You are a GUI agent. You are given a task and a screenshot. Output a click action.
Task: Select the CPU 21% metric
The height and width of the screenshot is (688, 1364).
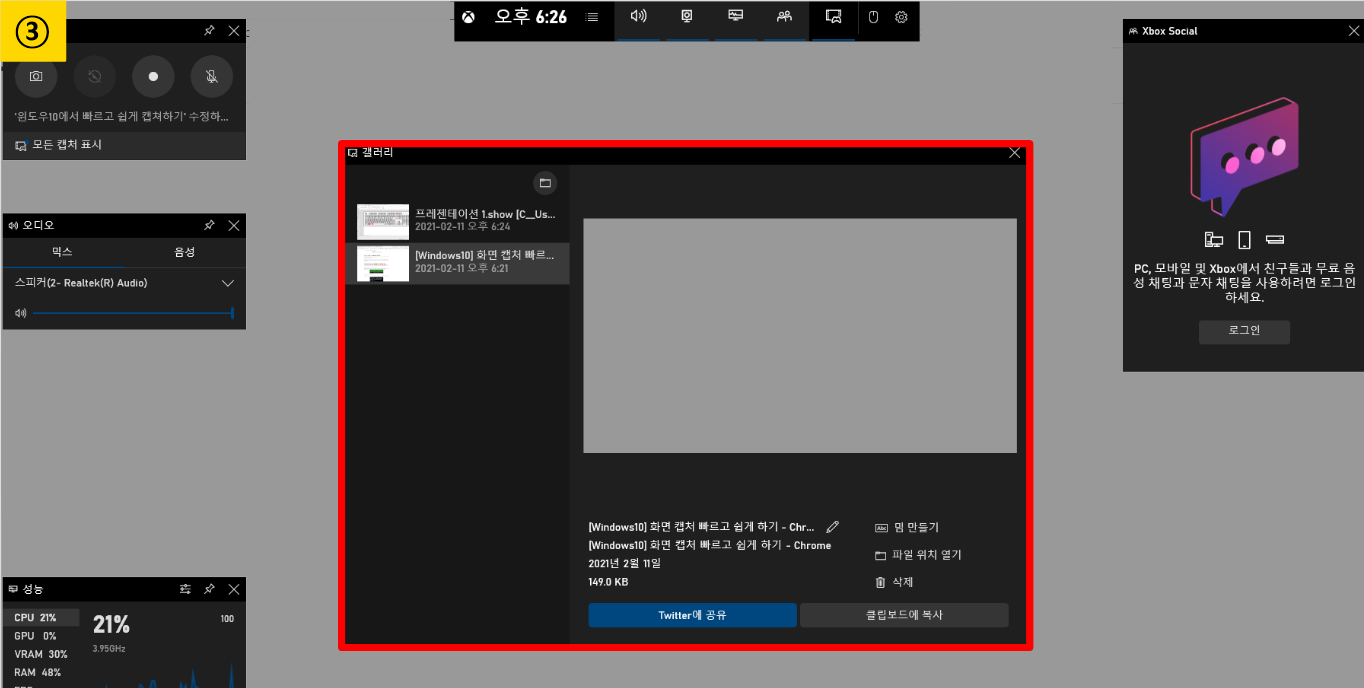click(41, 618)
